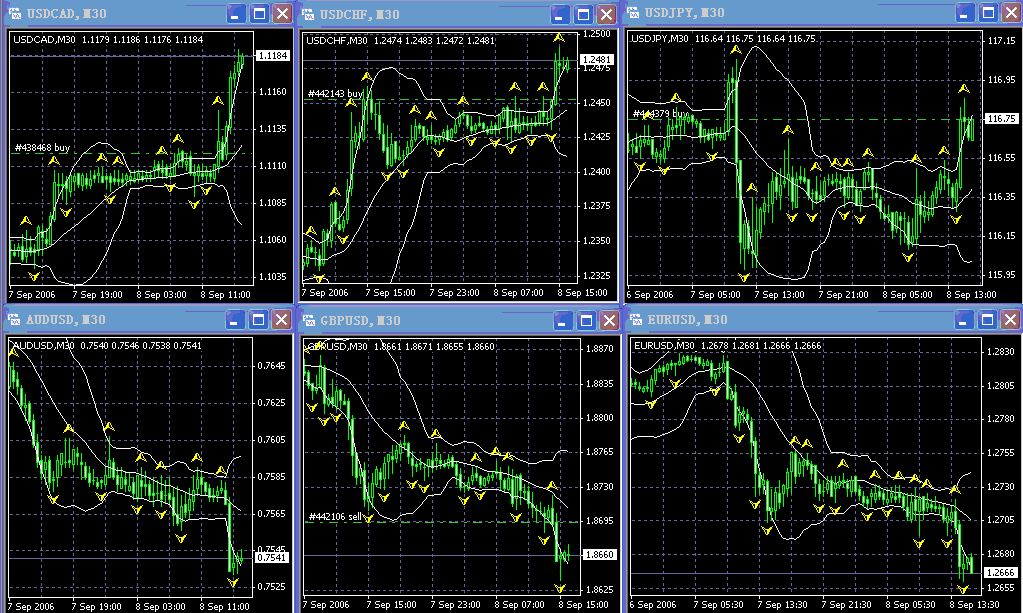
Task: Close the USDCHF chart window
Action: coord(607,14)
